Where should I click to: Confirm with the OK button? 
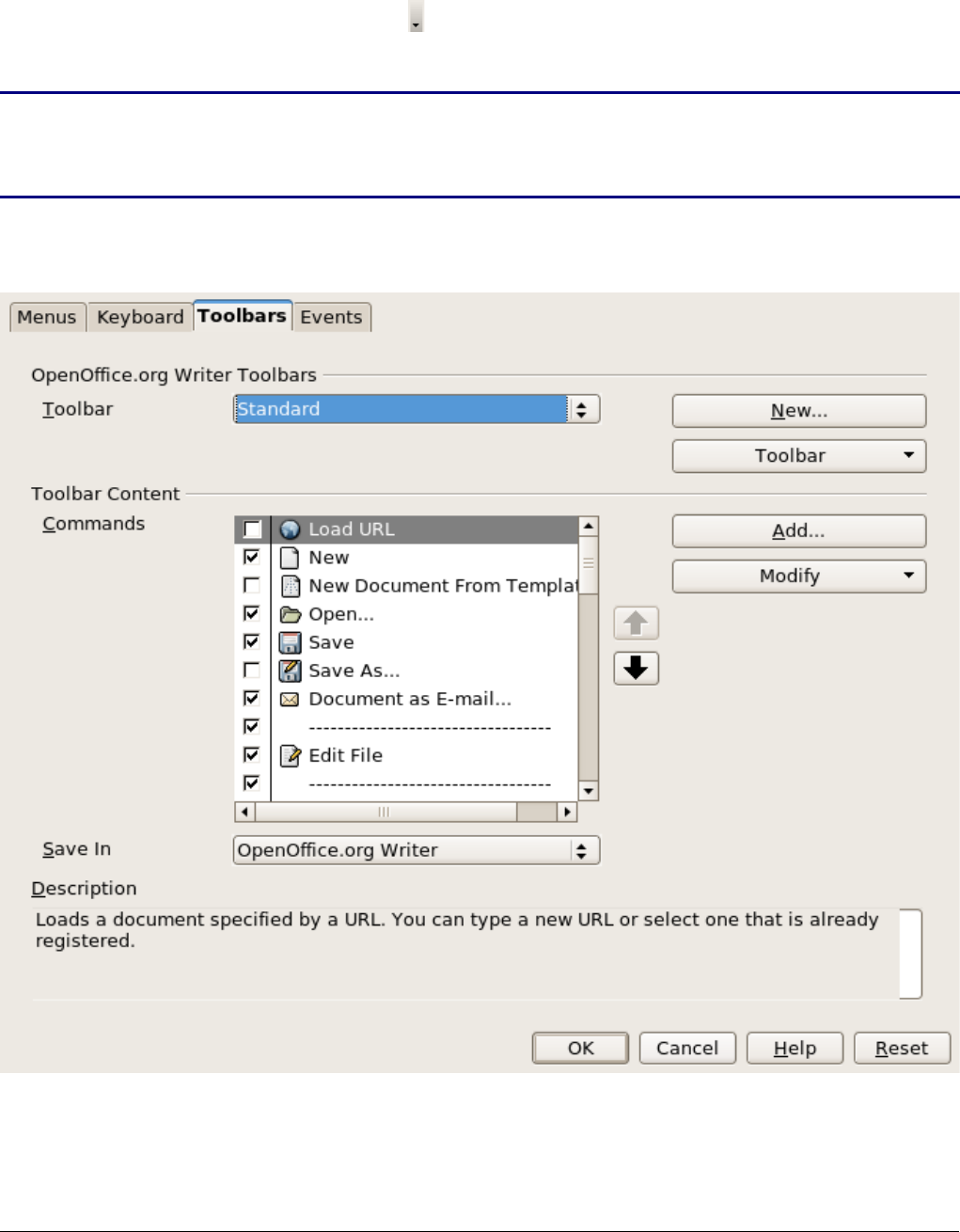581,1048
